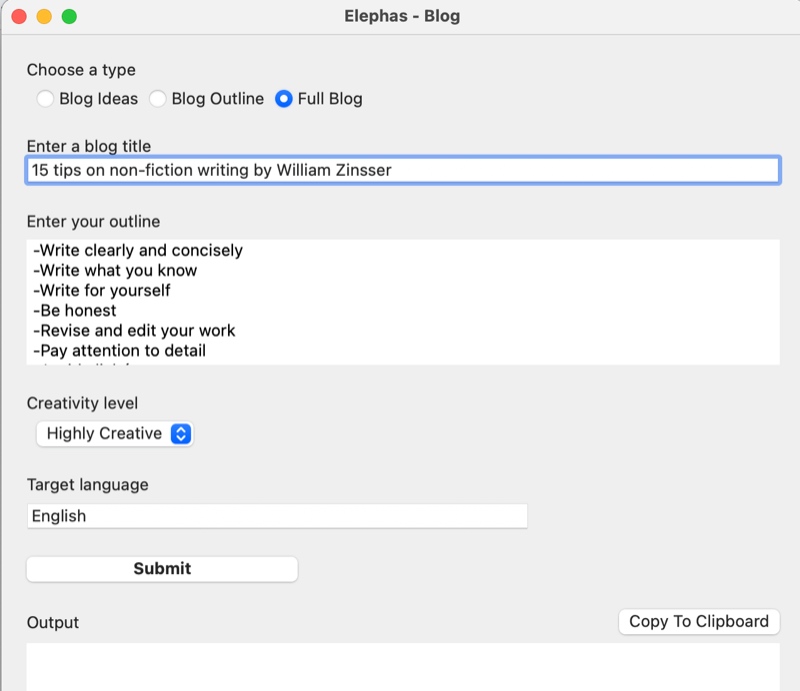
Task: Maximize the window using the green button
Action: click(x=69, y=17)
